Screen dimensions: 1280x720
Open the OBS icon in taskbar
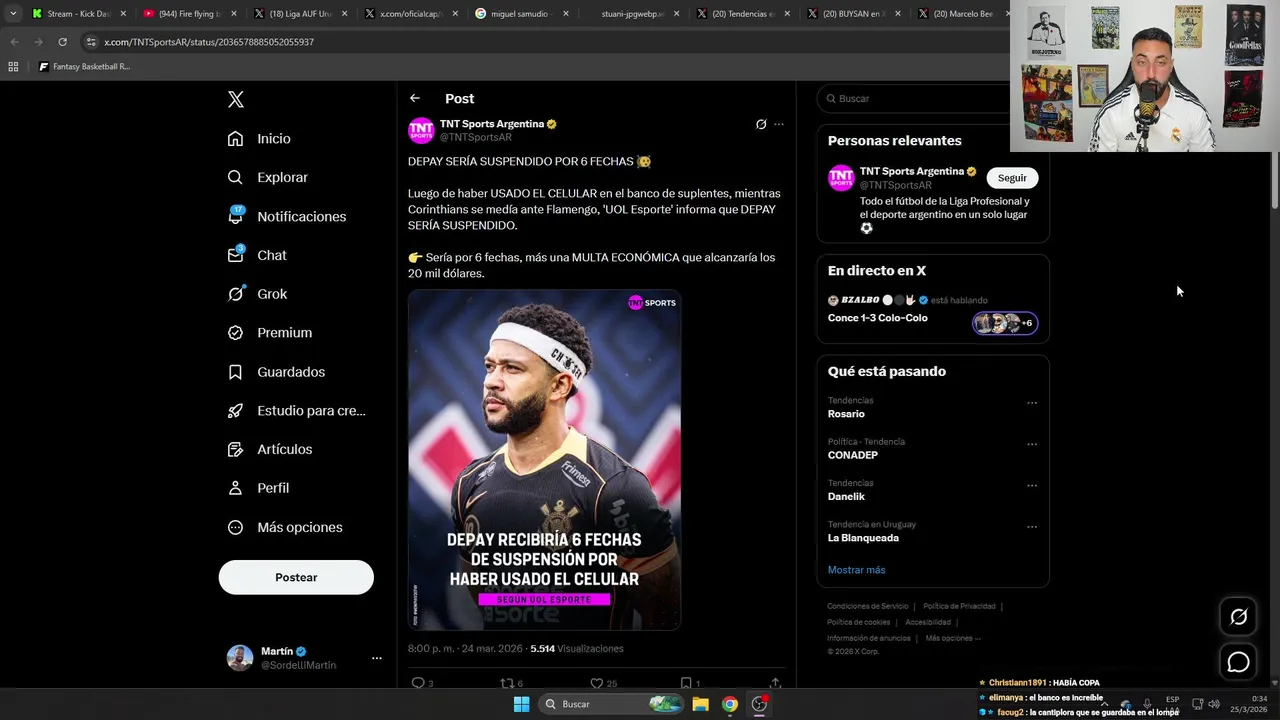click(759, 704)
